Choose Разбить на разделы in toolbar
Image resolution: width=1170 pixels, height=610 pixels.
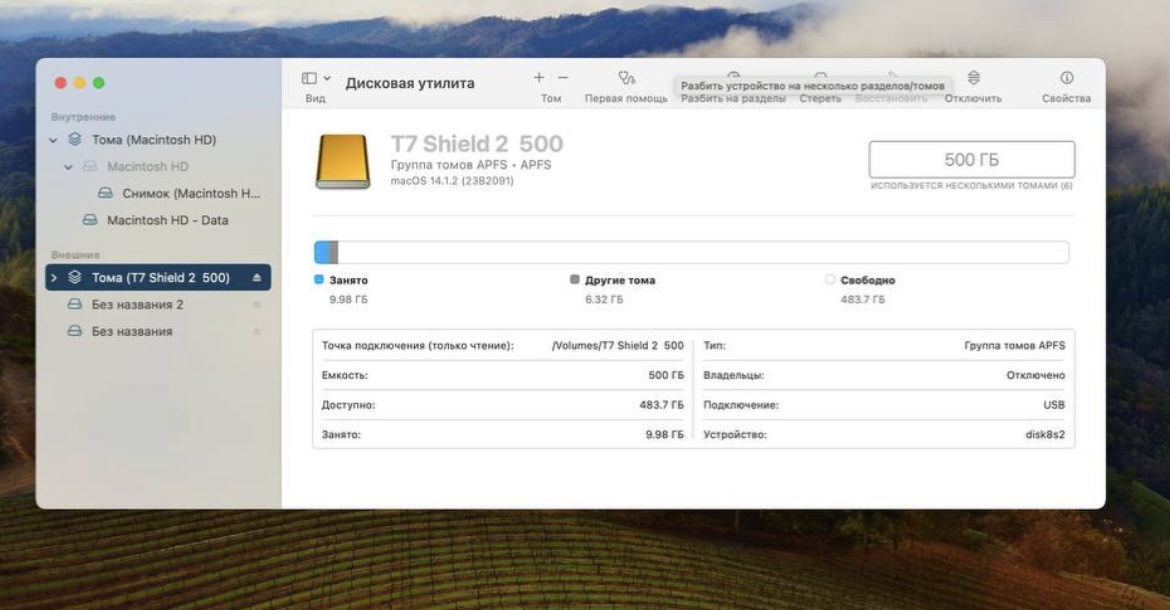(733, 98)
